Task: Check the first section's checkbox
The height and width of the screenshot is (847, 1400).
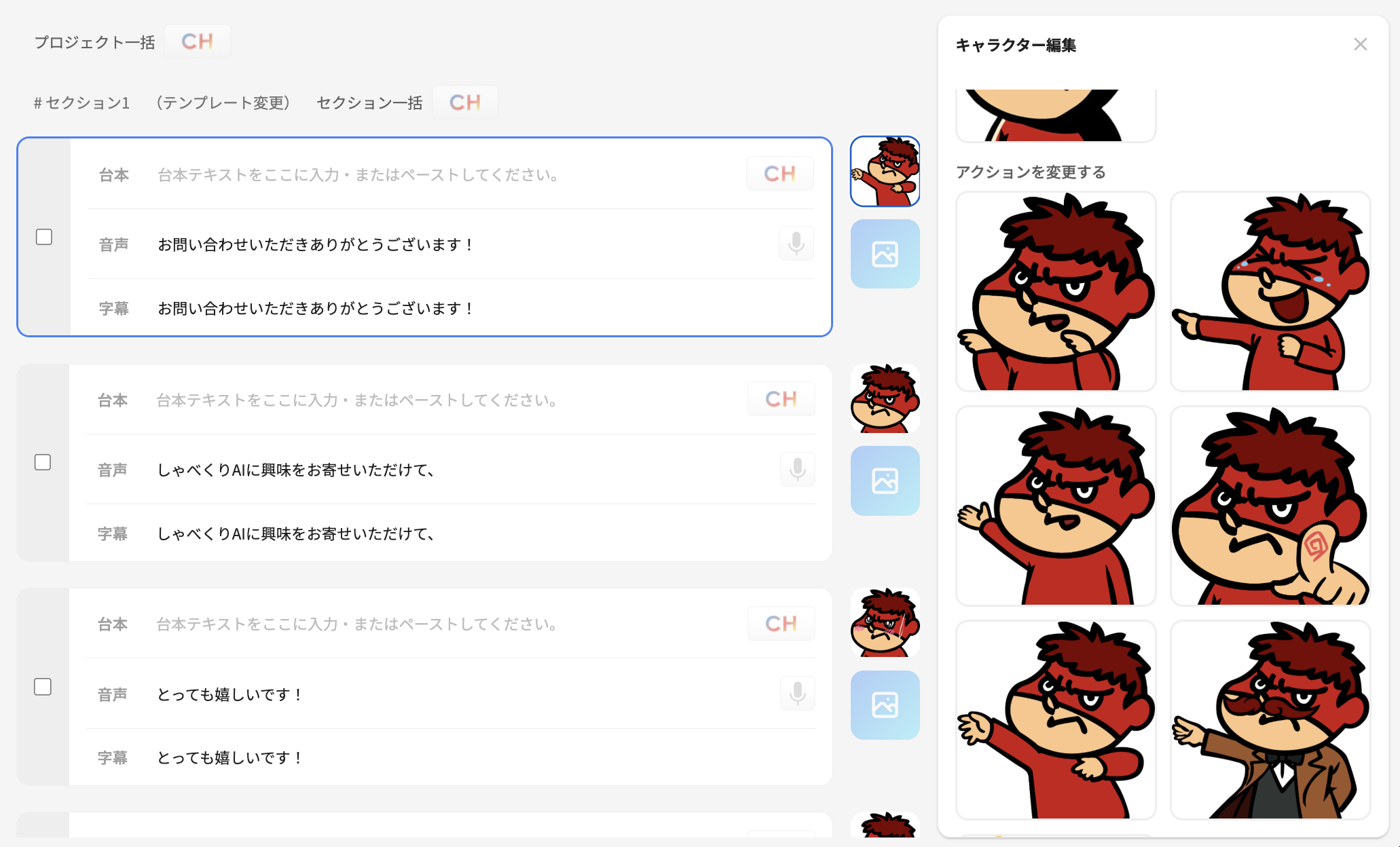Action: pyautogui.click(x=43, y=236)
